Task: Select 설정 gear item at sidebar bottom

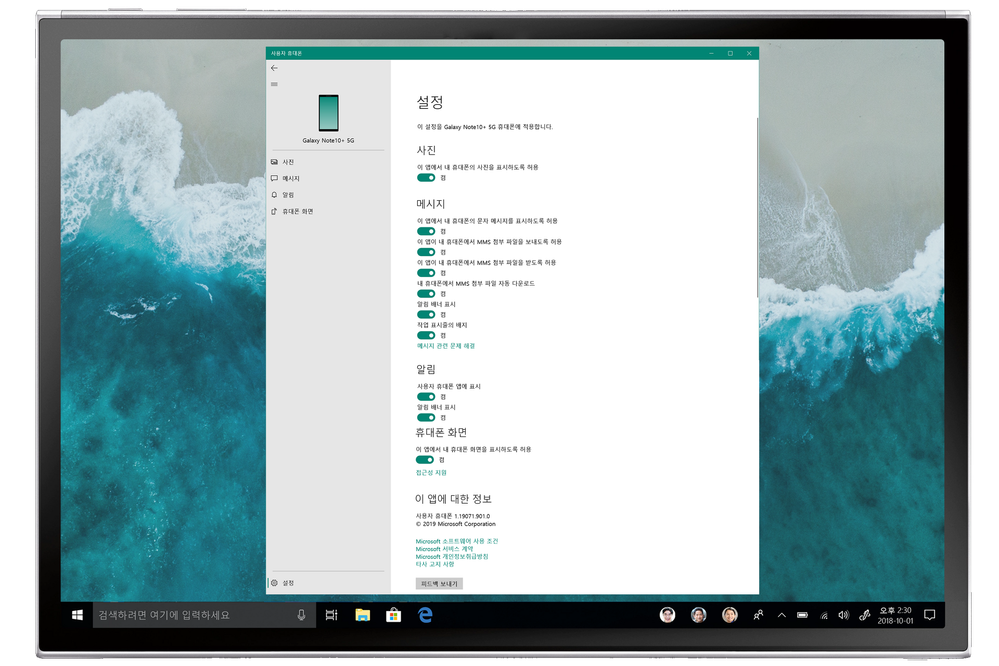Action: (x=327, y=583)
